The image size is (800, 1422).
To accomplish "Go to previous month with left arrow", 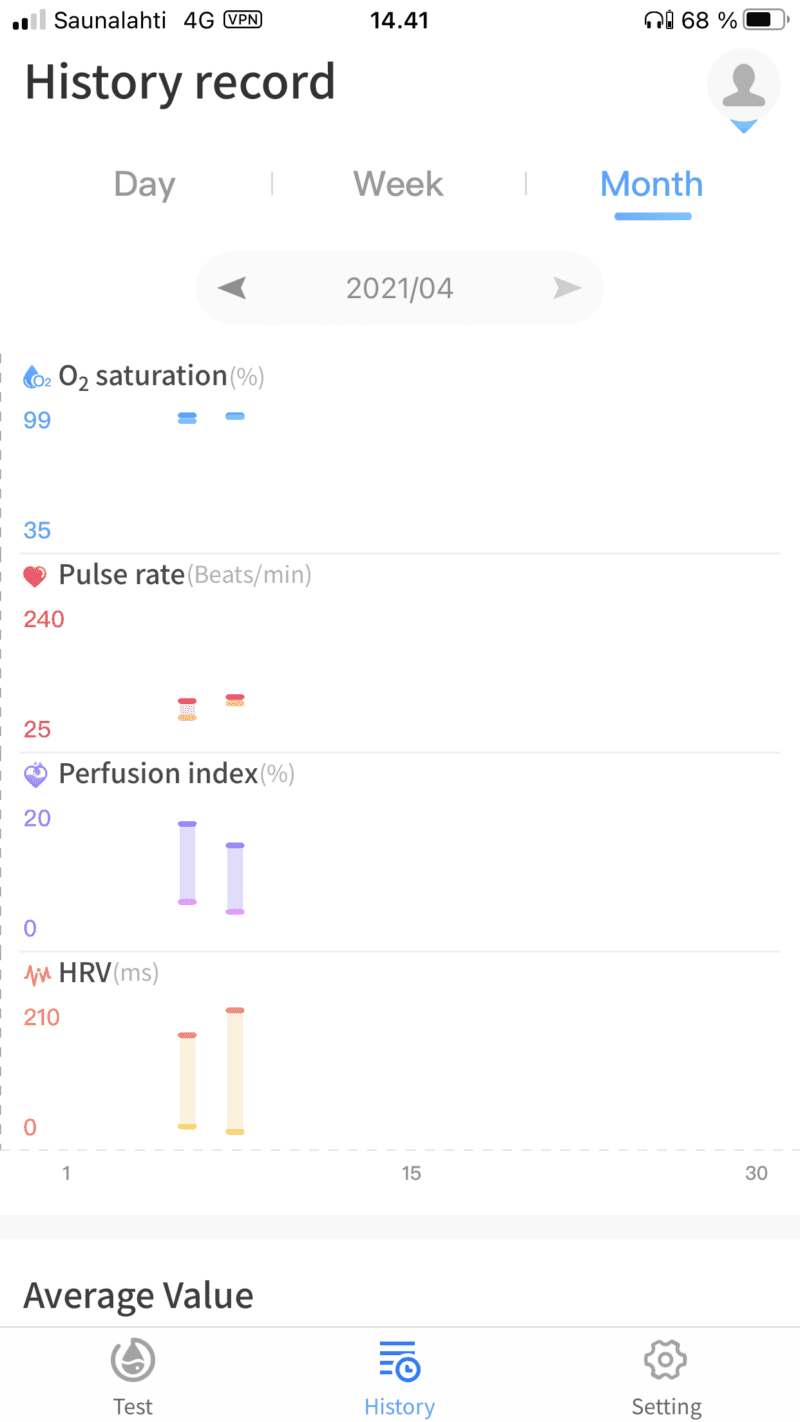I will click(x=232, y=289).
